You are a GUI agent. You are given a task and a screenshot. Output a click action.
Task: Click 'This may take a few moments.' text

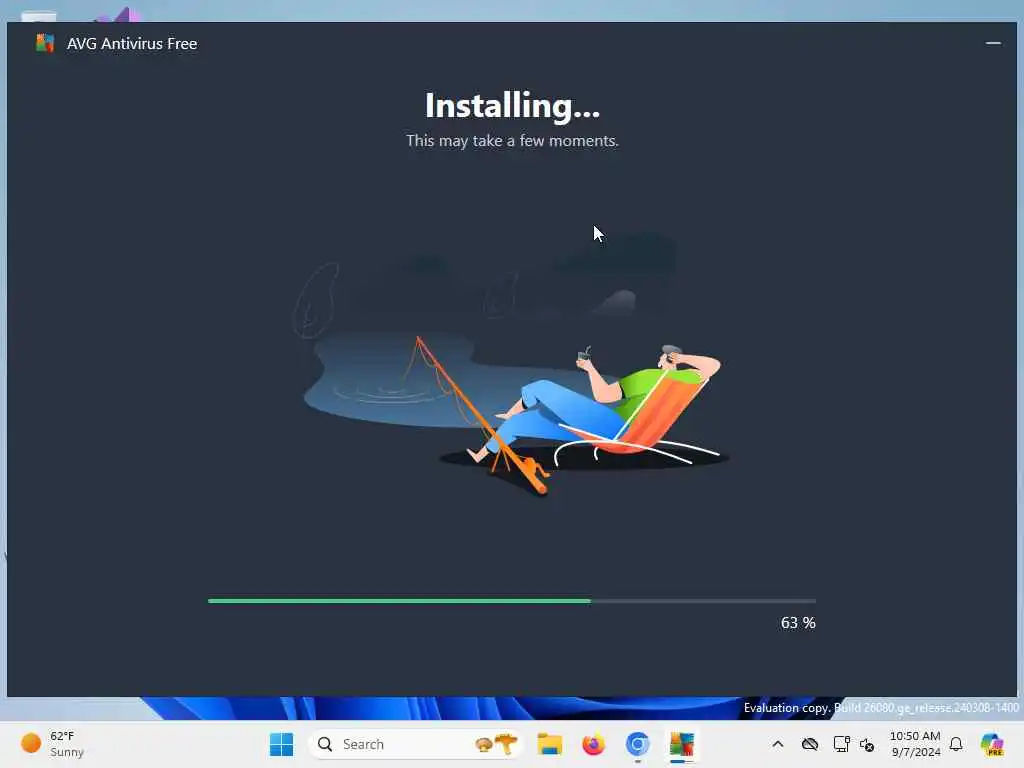click(x=512, y=141)
